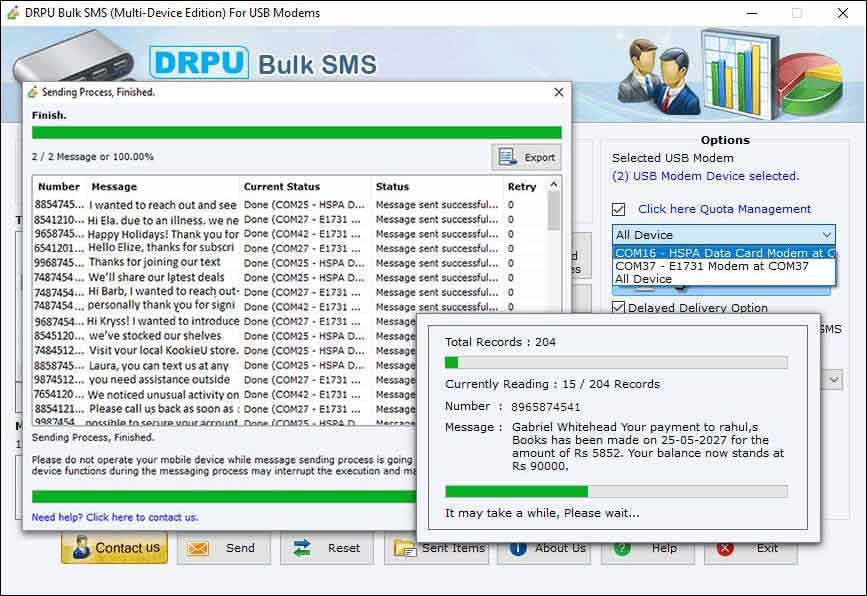This screenshot has width=867, height=596.
Task: Click the Exit red cross icon
Action: [x=725, y=548]
